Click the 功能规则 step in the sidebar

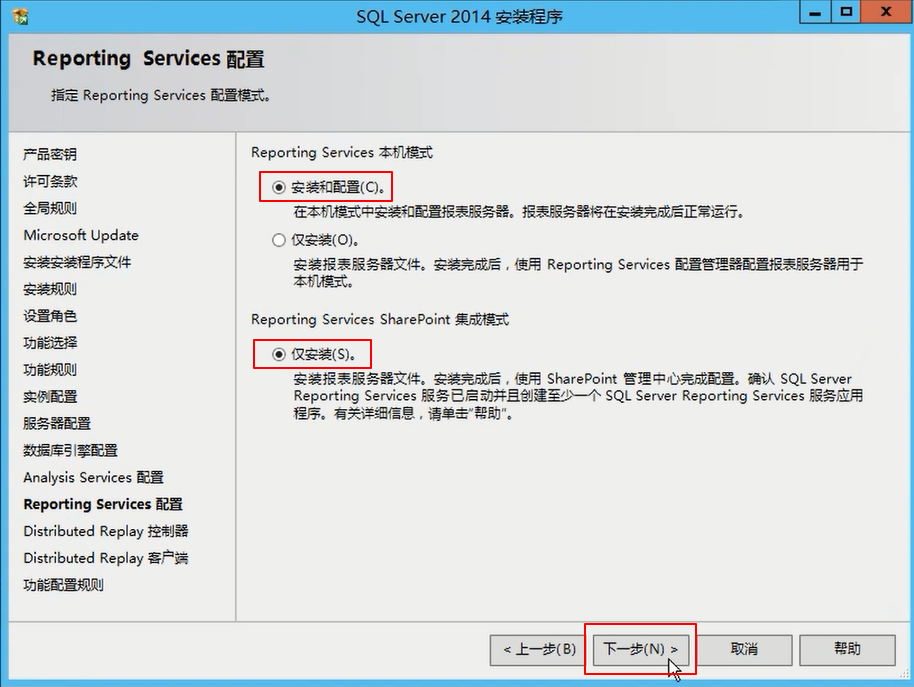click(50, 369)
